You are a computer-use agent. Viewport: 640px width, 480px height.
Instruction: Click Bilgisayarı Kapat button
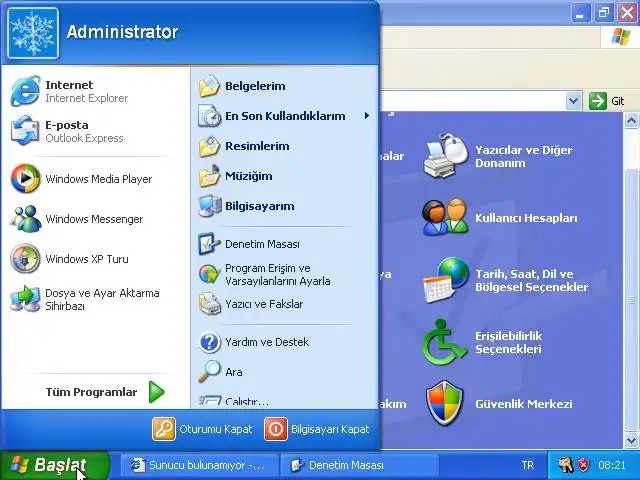click(317, 429)
